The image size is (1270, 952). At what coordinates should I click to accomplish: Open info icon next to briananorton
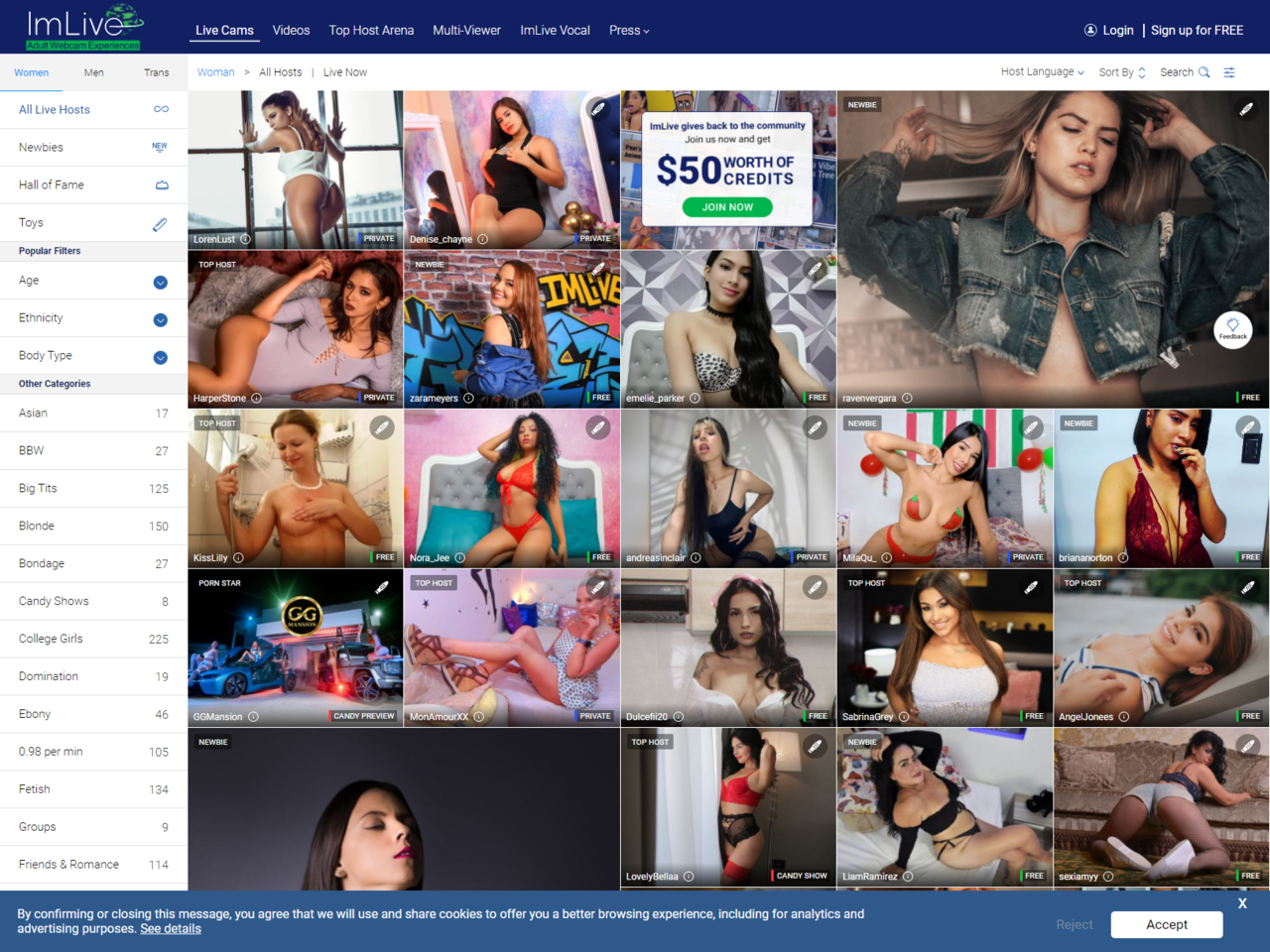(1123, 558)
